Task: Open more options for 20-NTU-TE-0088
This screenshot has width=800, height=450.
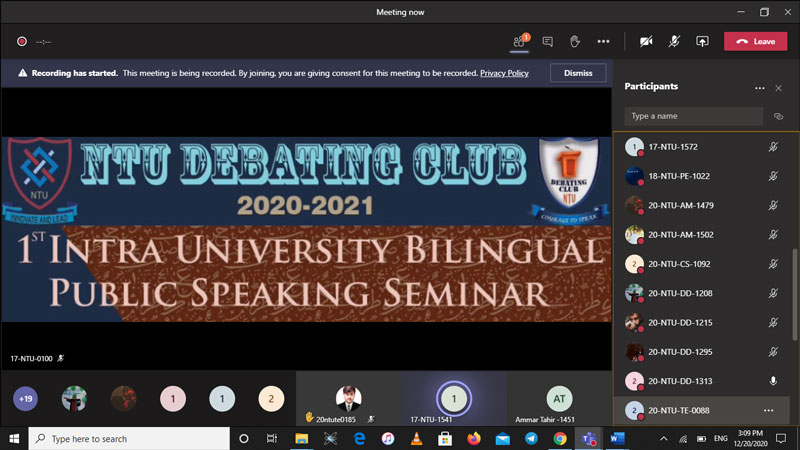Action: pyautogui.click(x=768, y=410)
